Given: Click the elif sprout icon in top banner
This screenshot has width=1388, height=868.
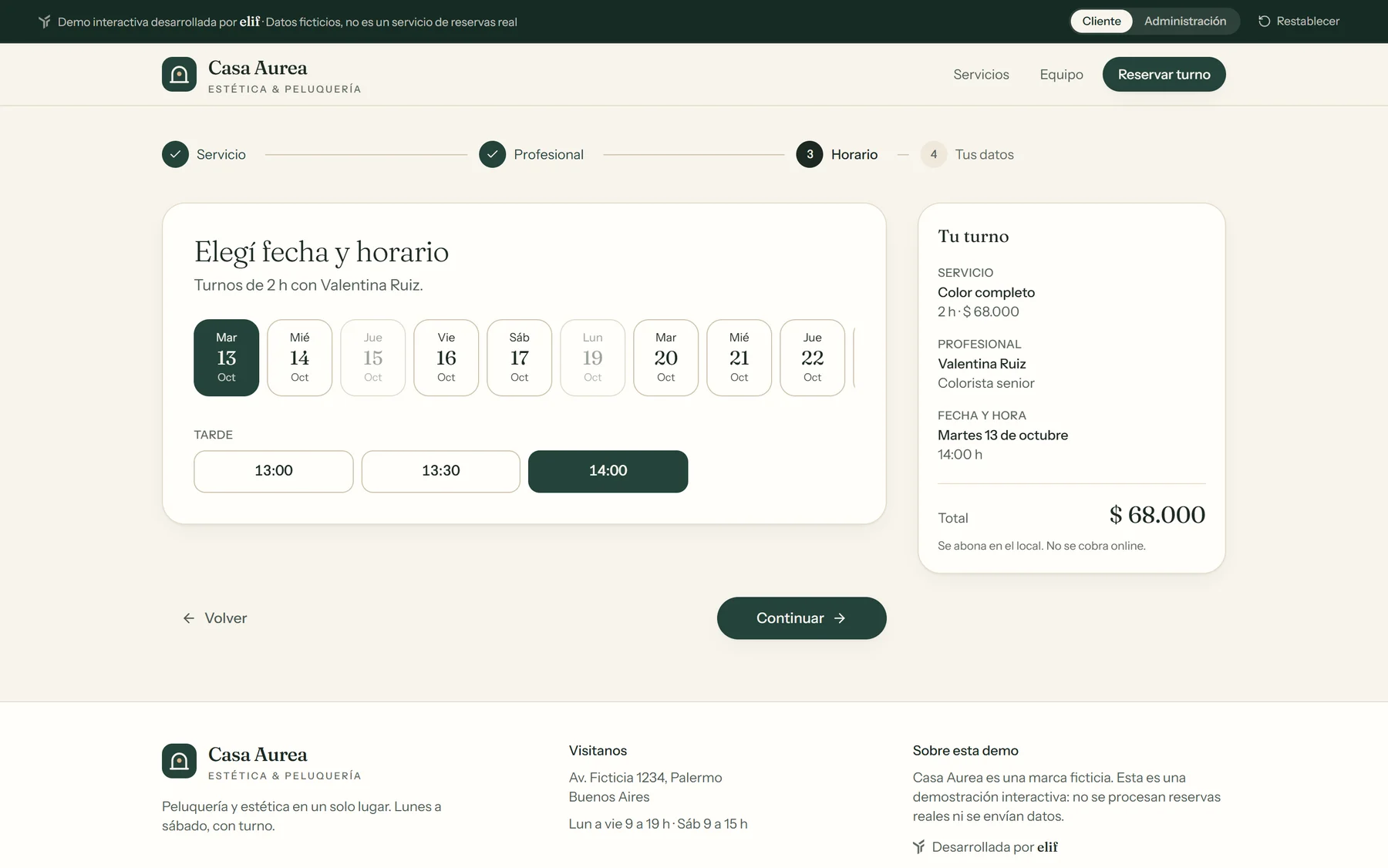Looking at the screenshot, I should tap(45, 22).
